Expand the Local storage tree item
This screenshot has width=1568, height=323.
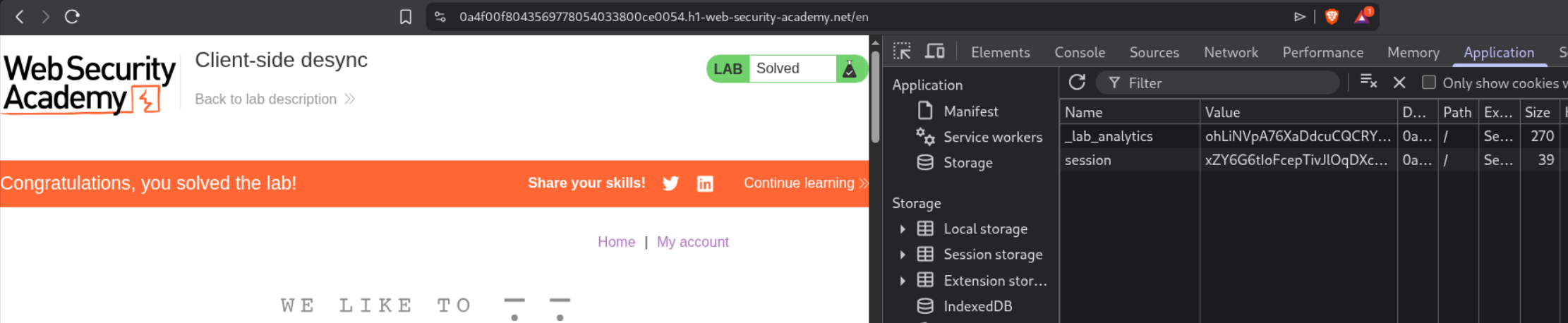pos(903,228)
